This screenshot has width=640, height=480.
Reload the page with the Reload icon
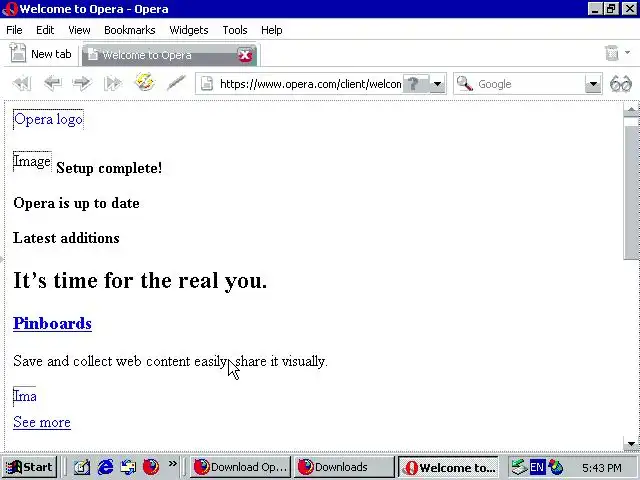click(145, 82)
